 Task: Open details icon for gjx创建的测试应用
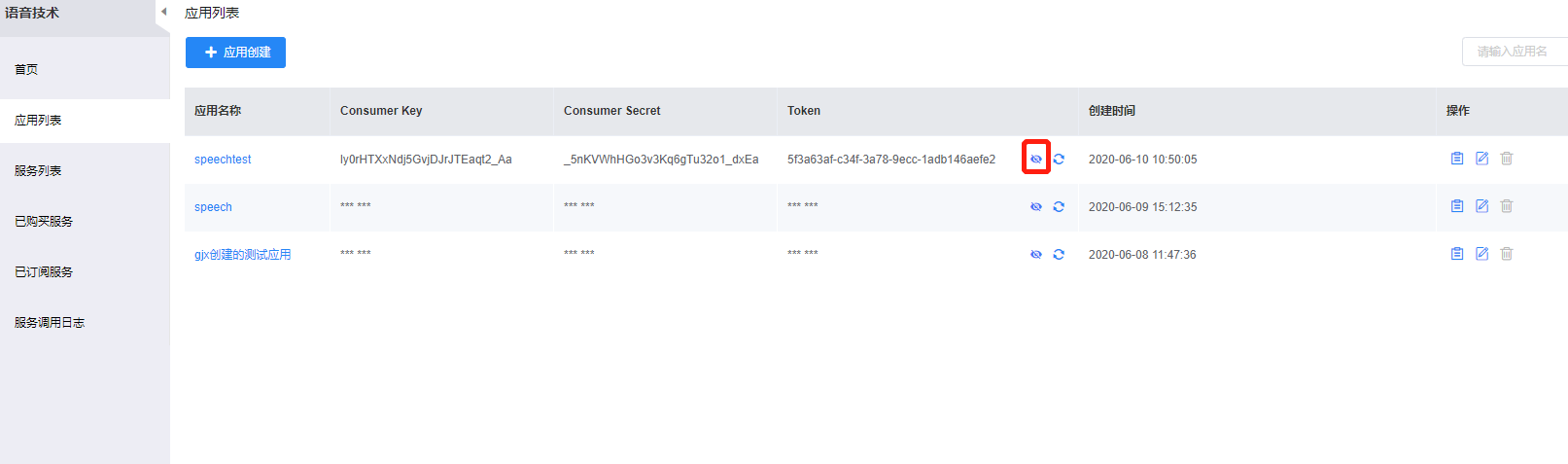click(x=1457, y=253)
